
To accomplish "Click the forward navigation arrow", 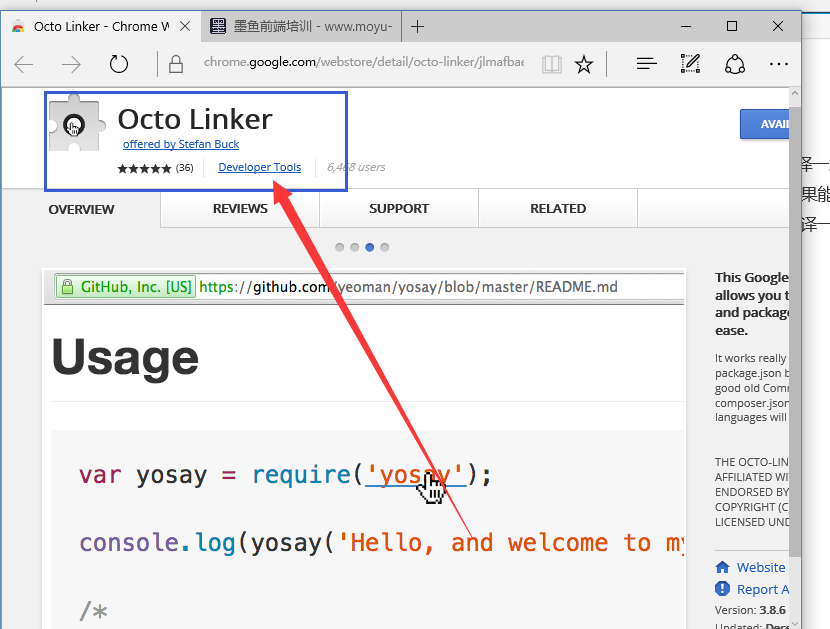I will (71, 65).
